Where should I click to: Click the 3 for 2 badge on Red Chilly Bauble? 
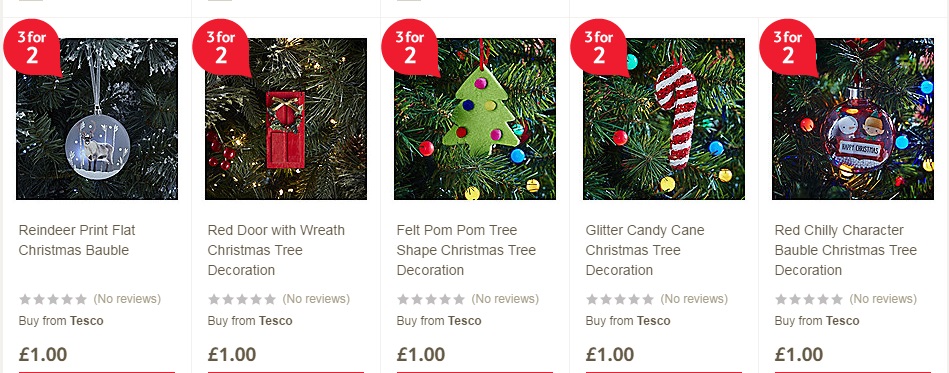788,47
